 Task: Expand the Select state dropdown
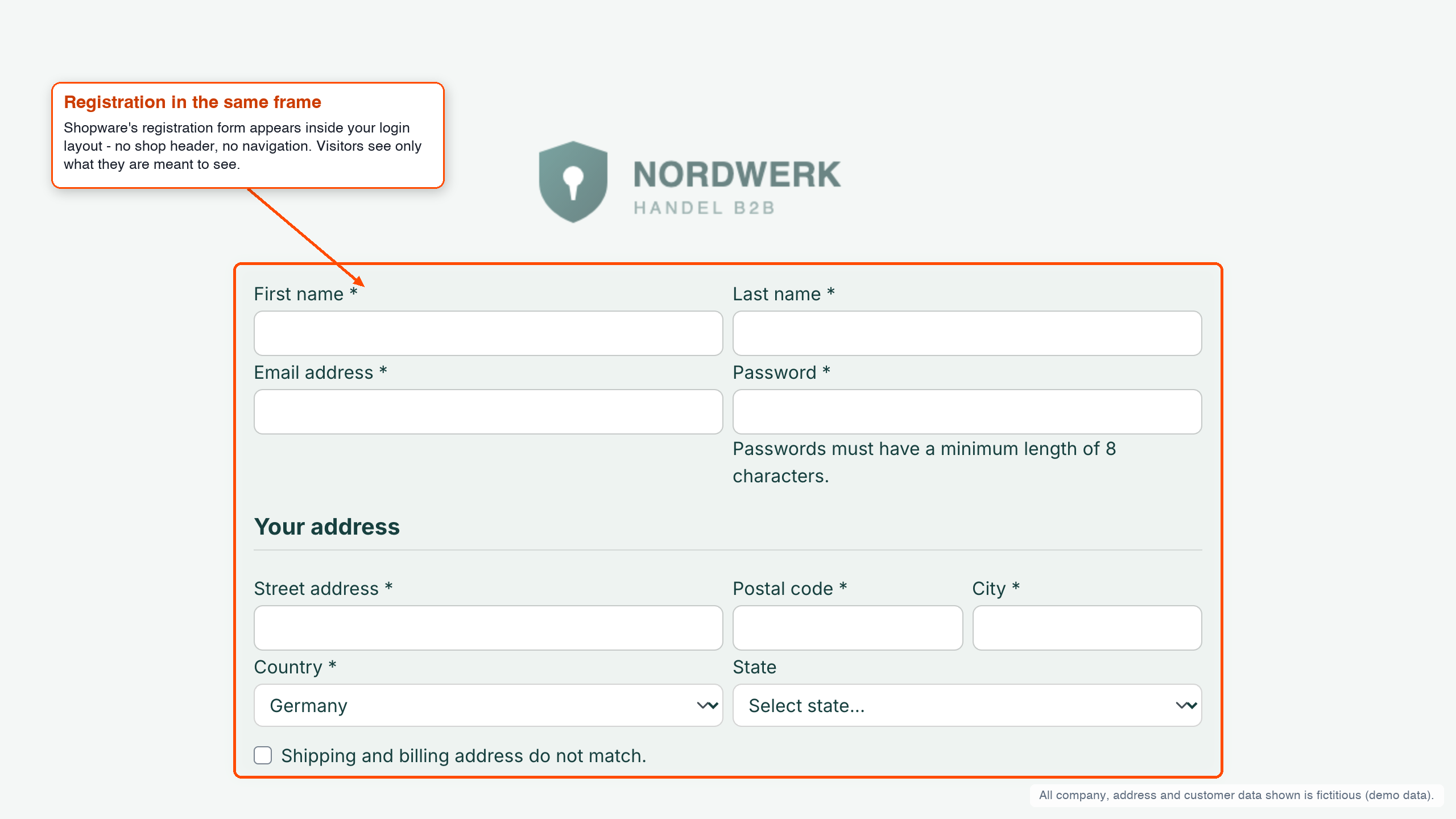[967, 705]
